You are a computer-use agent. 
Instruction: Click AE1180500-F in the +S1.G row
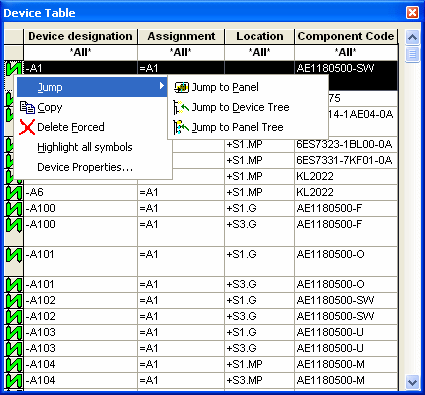[329, 208]
